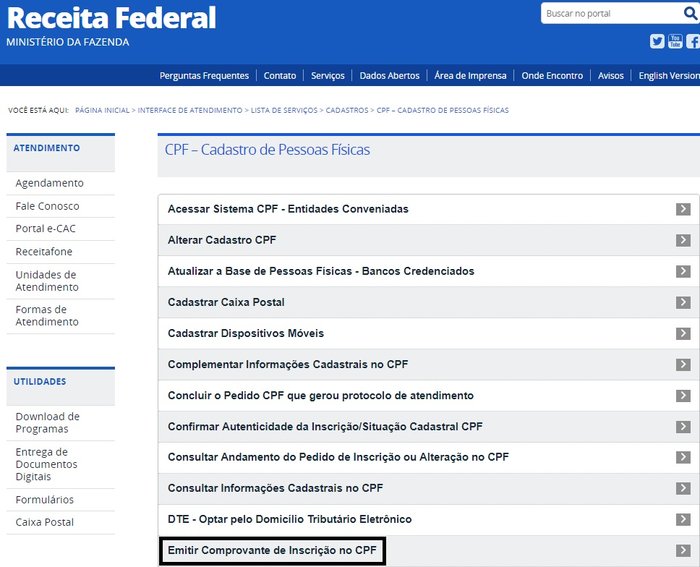Go to Interface de Atendimento breadcrumb
The image size is (700, 567).
pyautogui.click(x=190, y=110)
